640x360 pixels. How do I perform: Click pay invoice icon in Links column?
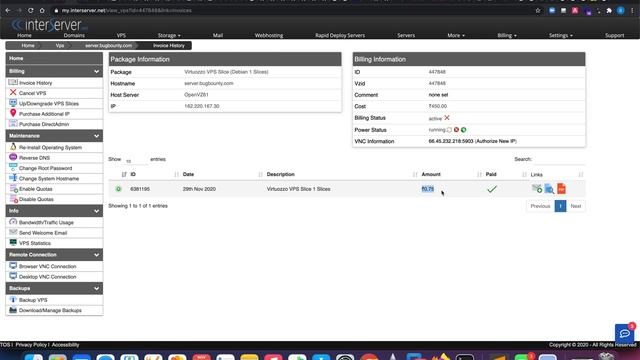click(x=537, y=188)
